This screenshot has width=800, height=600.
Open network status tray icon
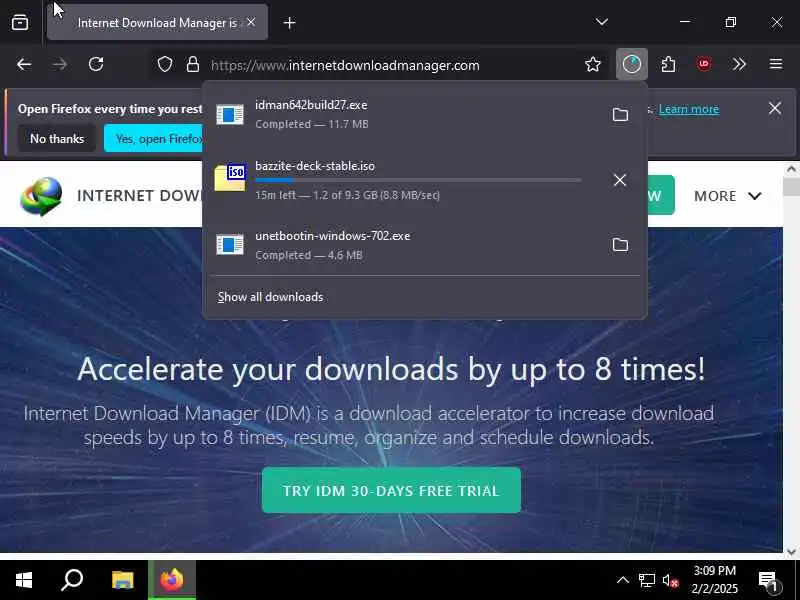646,580
